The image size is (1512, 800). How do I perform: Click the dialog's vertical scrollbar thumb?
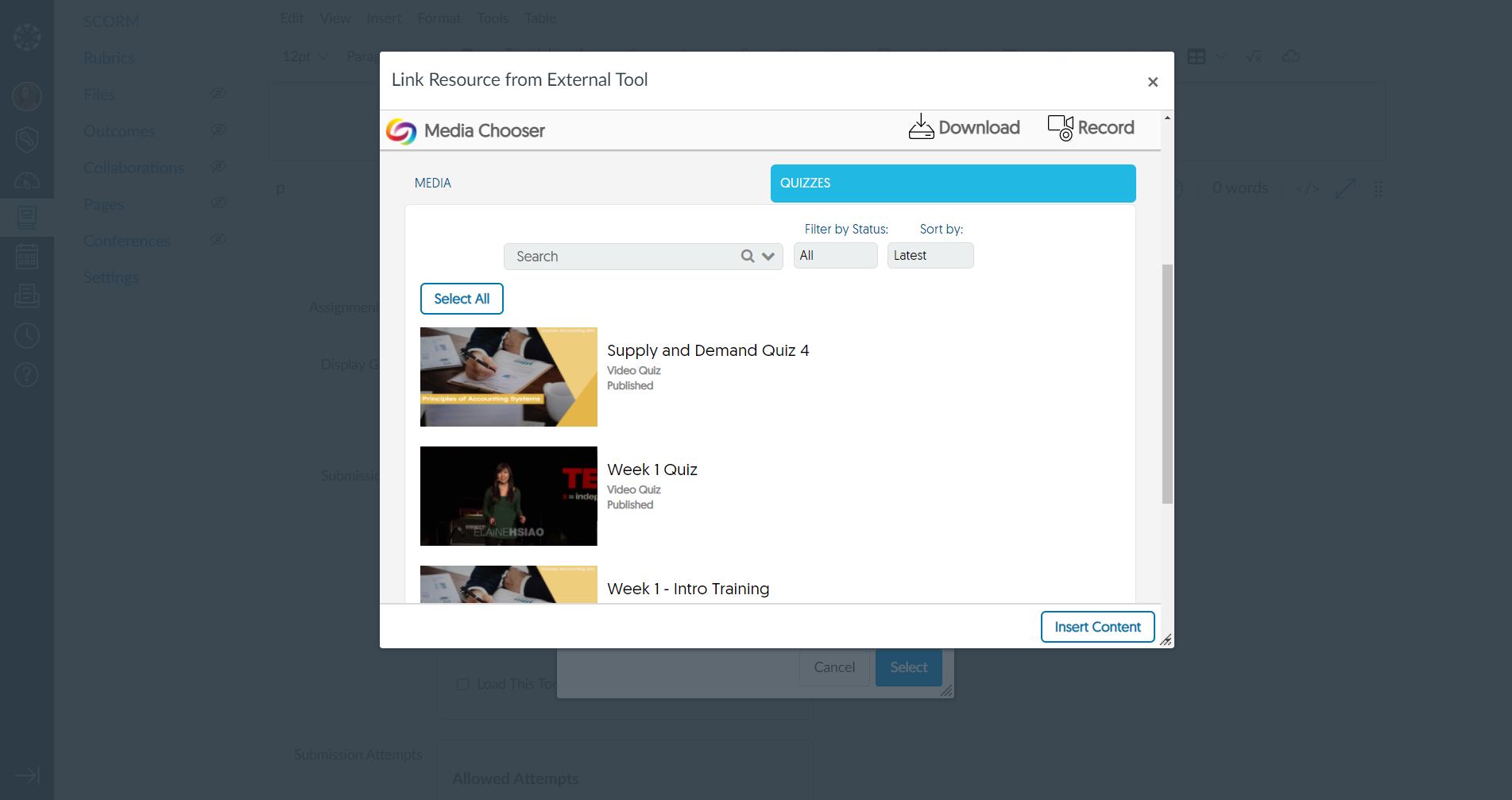coord(1167,384)
